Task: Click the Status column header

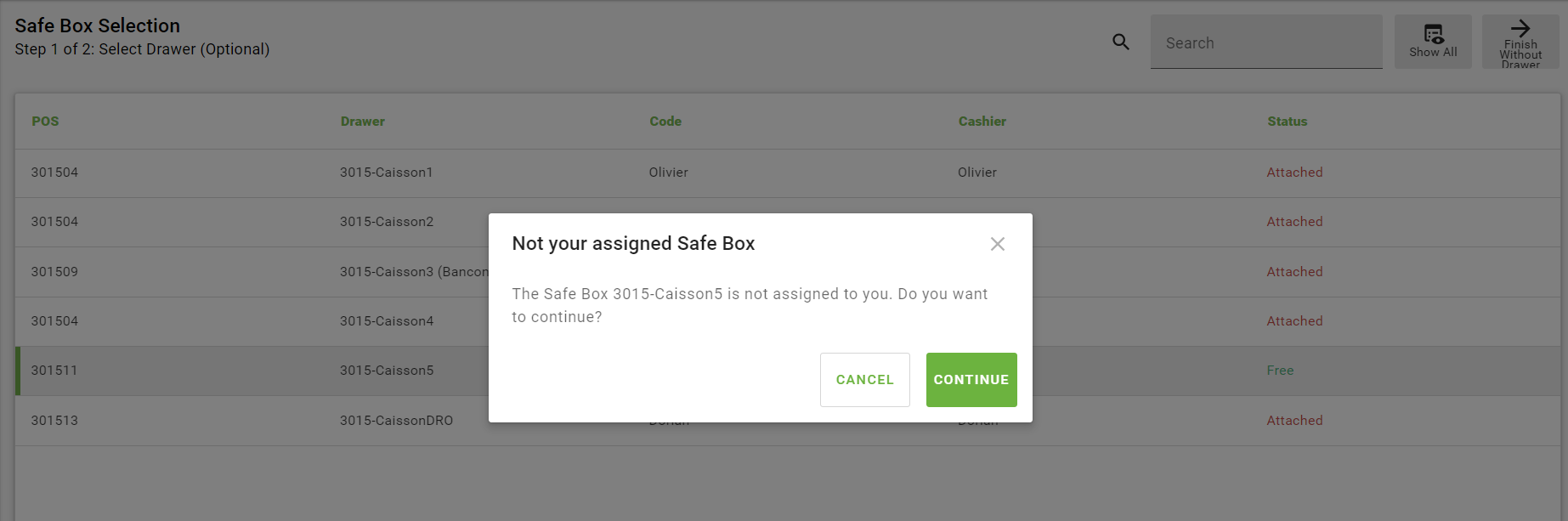Action: click(1288, 122)
